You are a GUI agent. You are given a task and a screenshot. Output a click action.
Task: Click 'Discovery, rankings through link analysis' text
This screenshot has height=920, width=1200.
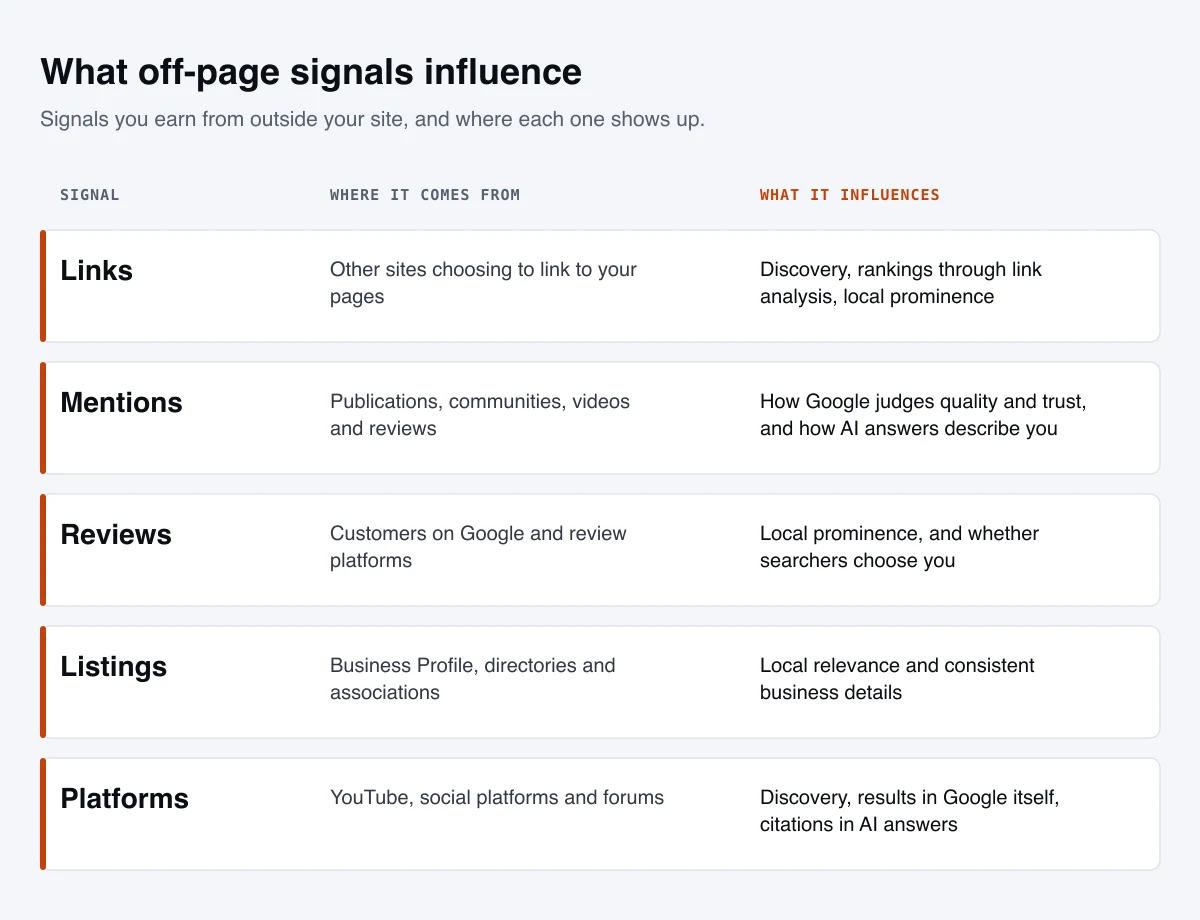pyautogui.click(x=901, y=283)
